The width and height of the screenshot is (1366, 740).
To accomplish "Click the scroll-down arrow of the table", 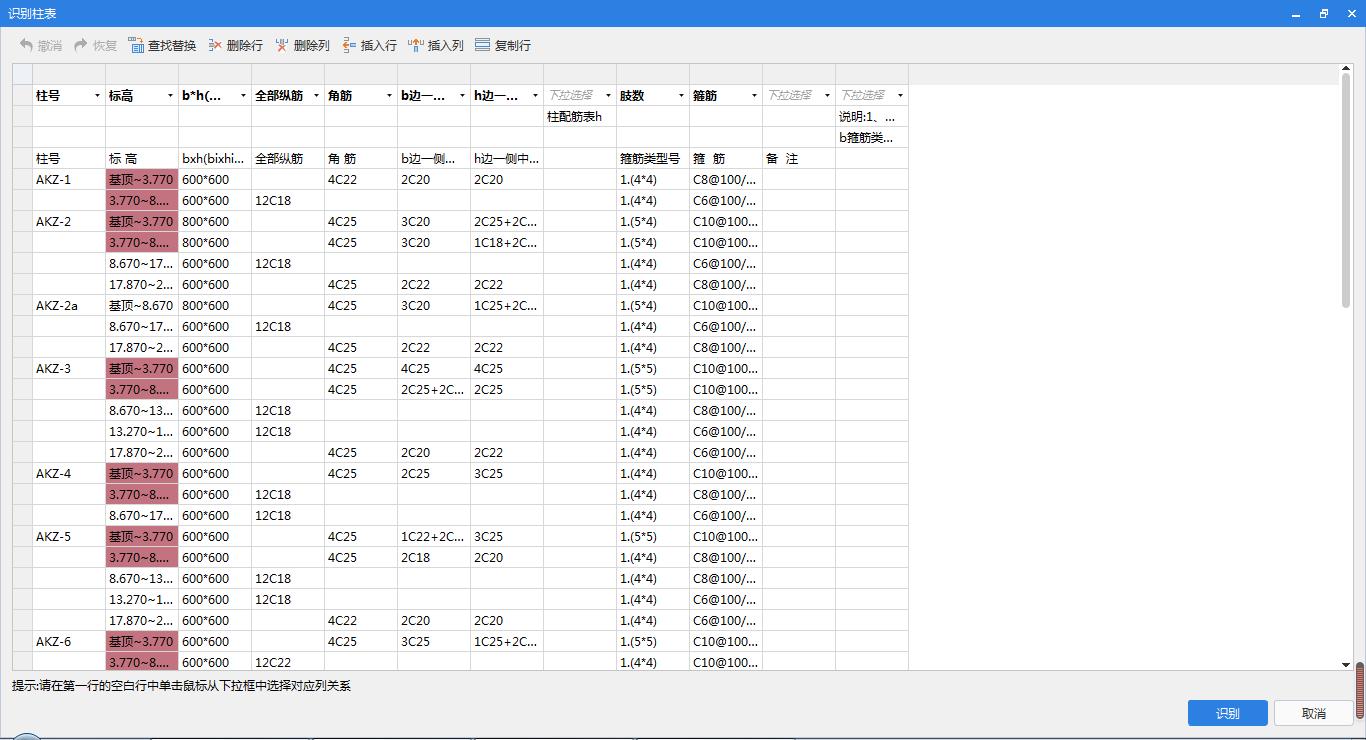I will (1346, 664).
